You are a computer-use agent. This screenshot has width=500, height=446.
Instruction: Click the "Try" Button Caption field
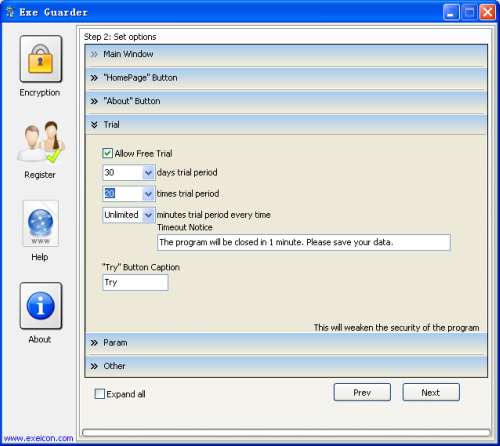[135, 283]
